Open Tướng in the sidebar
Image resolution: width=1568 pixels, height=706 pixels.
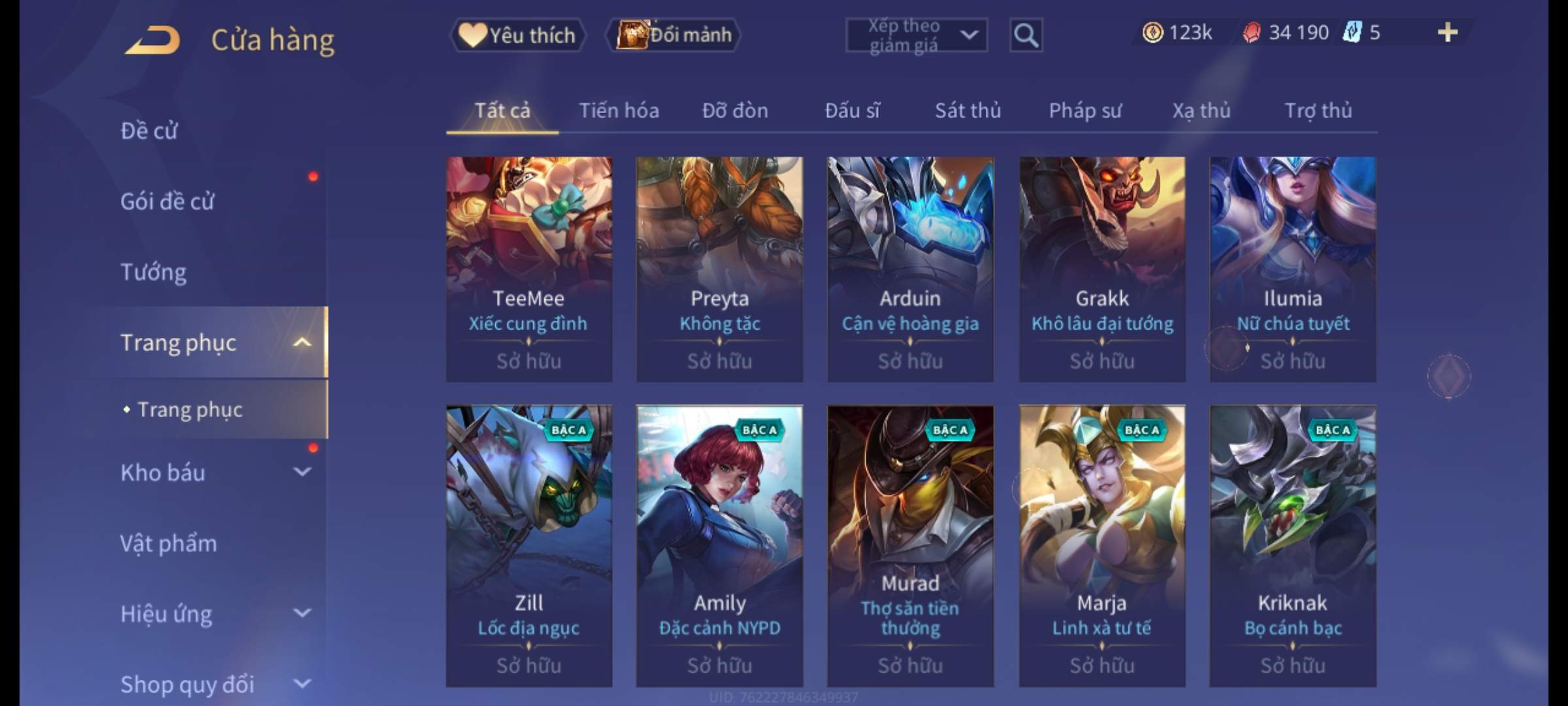154,271
